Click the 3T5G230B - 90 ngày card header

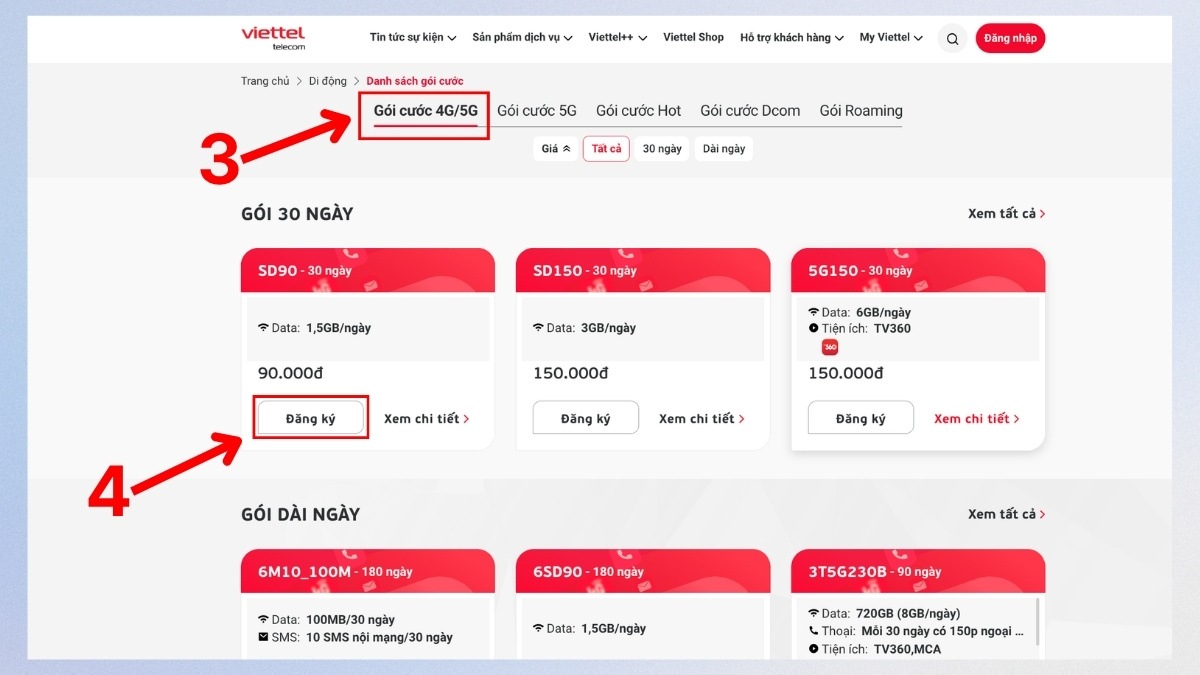coord(918,571)
